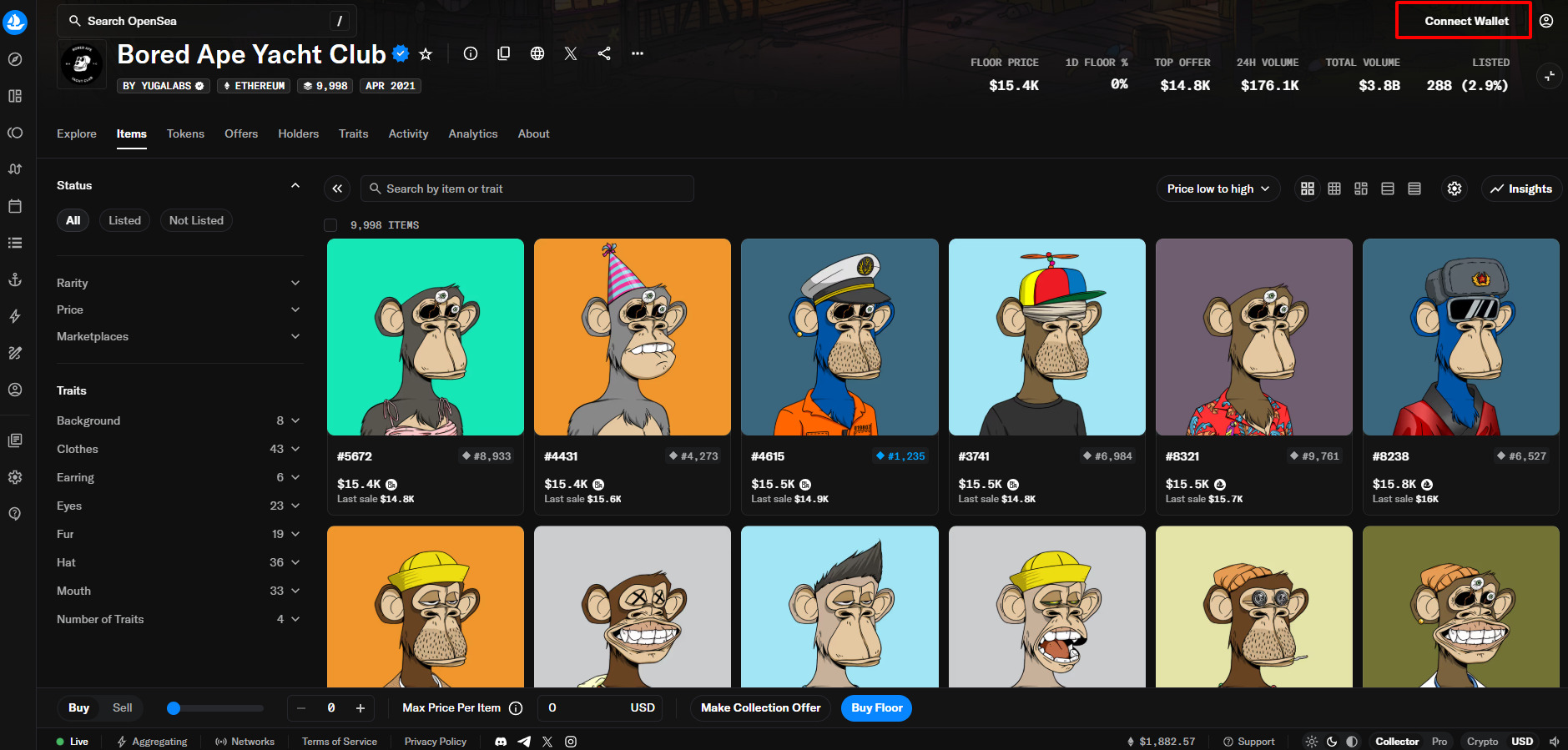Image resolution: width=1568 pixels, height=750 pixels.
Task: Switch to light theme sun icon
Action: 1312,742
